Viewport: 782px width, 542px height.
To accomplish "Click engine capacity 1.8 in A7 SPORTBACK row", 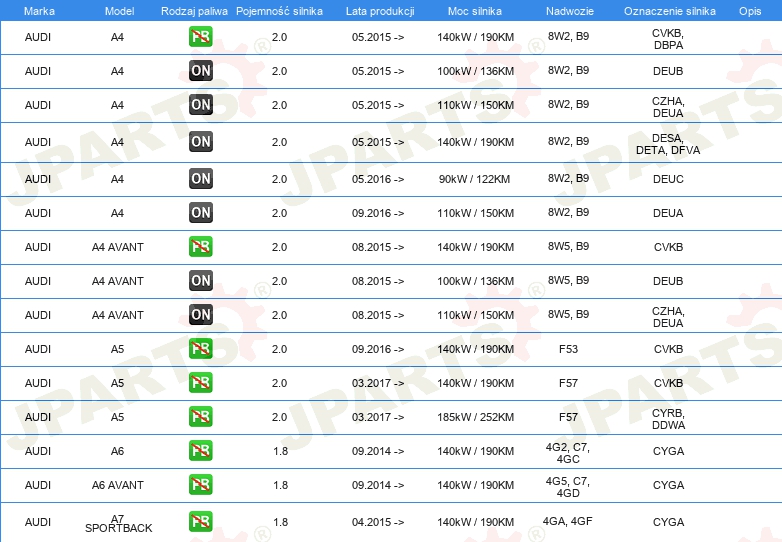I will (280, 522).
